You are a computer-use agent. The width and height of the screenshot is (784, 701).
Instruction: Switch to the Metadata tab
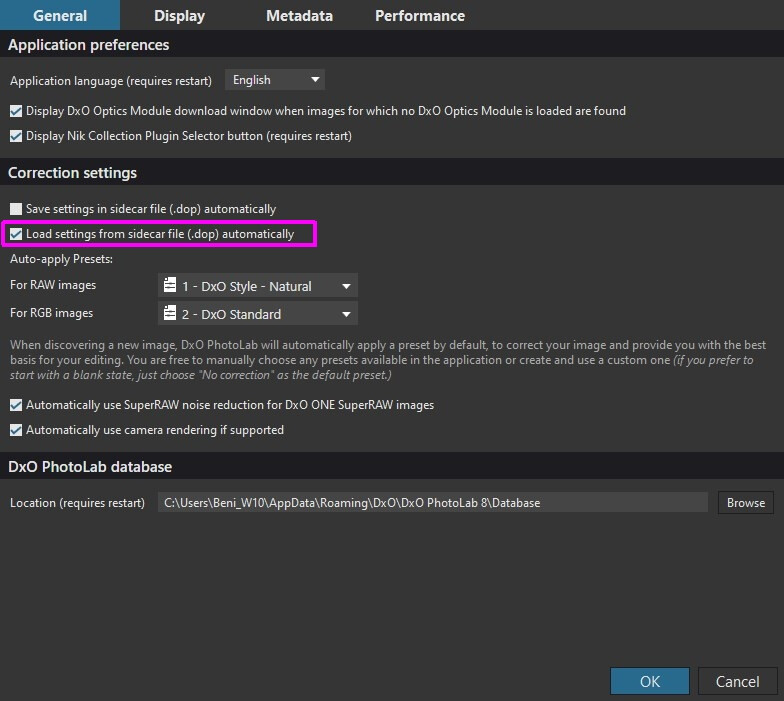pos(299,16)
